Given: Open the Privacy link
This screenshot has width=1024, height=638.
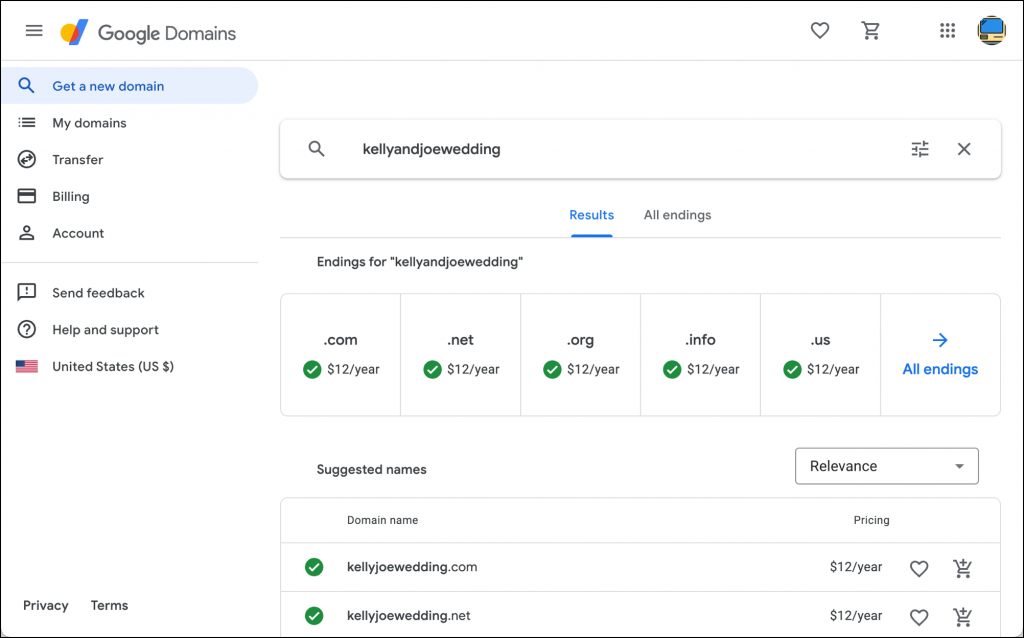Looking at the screenshot, I should point(46,606).
